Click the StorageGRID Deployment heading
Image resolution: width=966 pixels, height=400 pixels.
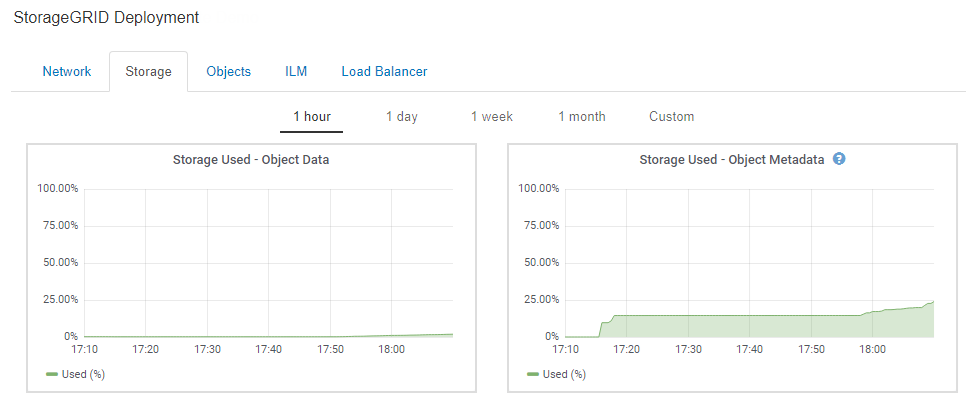pos(106,18)
